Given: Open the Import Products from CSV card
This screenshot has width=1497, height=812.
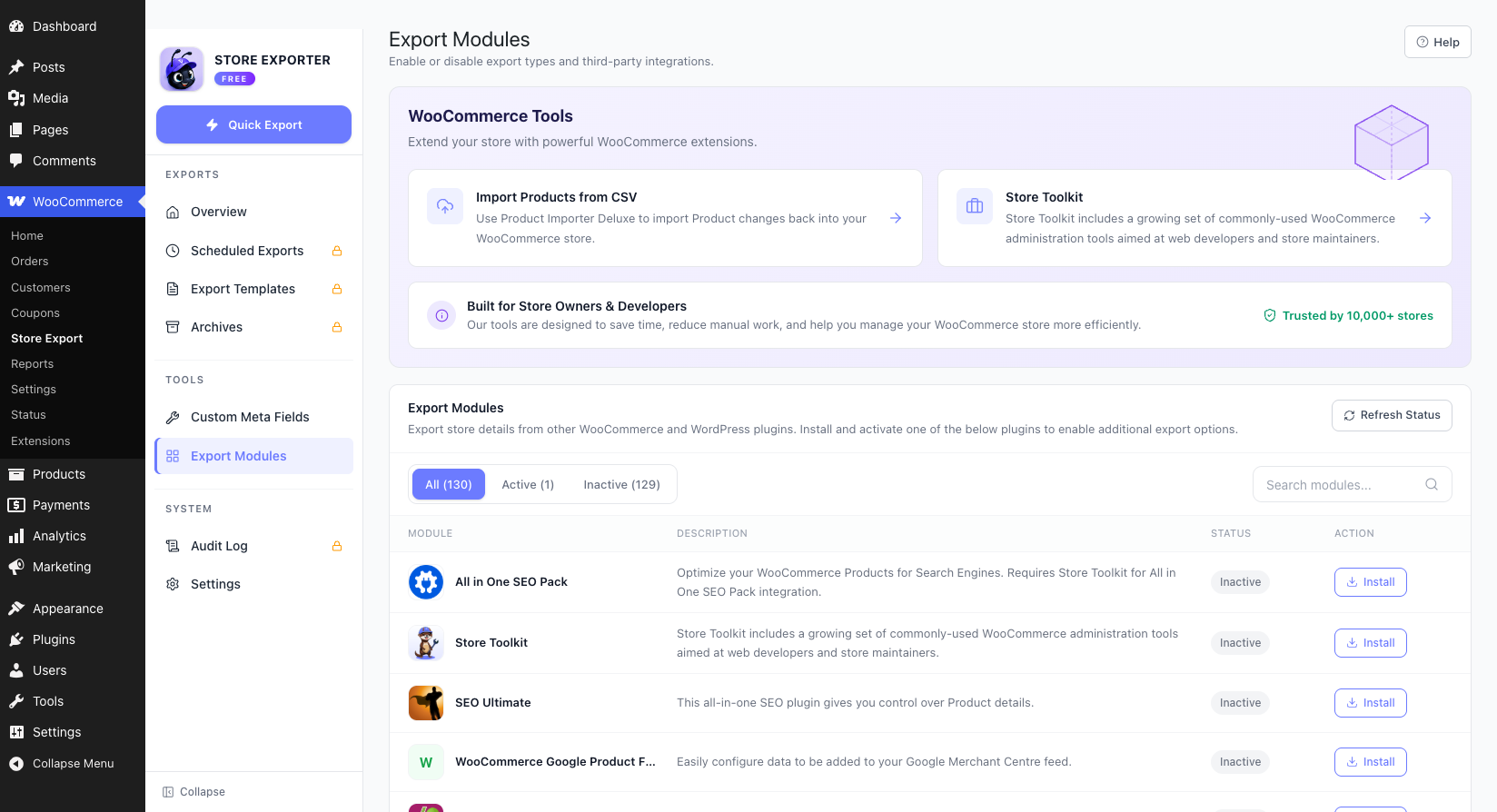Looking at the screenshot, I should pos(665,218).
